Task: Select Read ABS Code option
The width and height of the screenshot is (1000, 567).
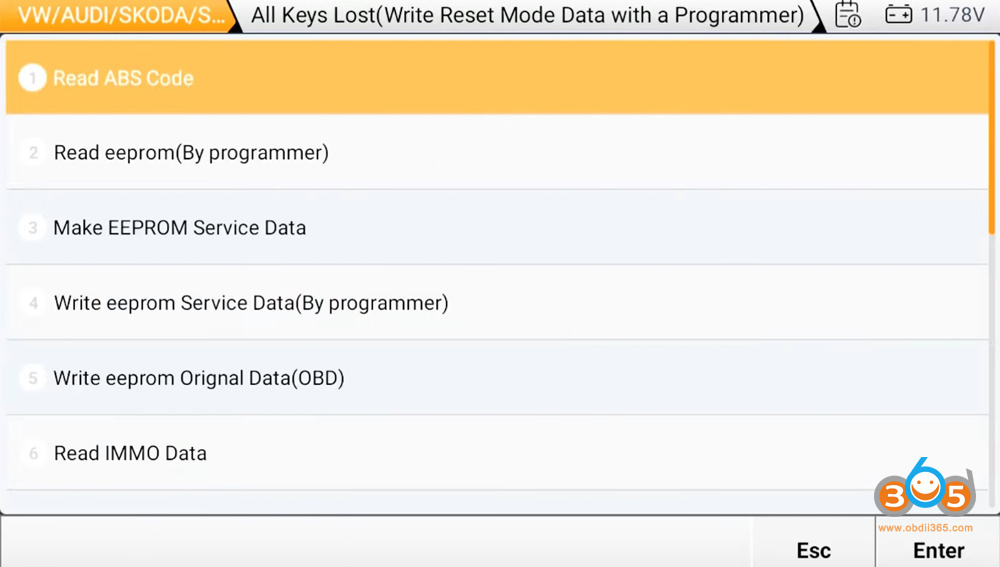Action: pyautogui.click(x=123, y=78)
